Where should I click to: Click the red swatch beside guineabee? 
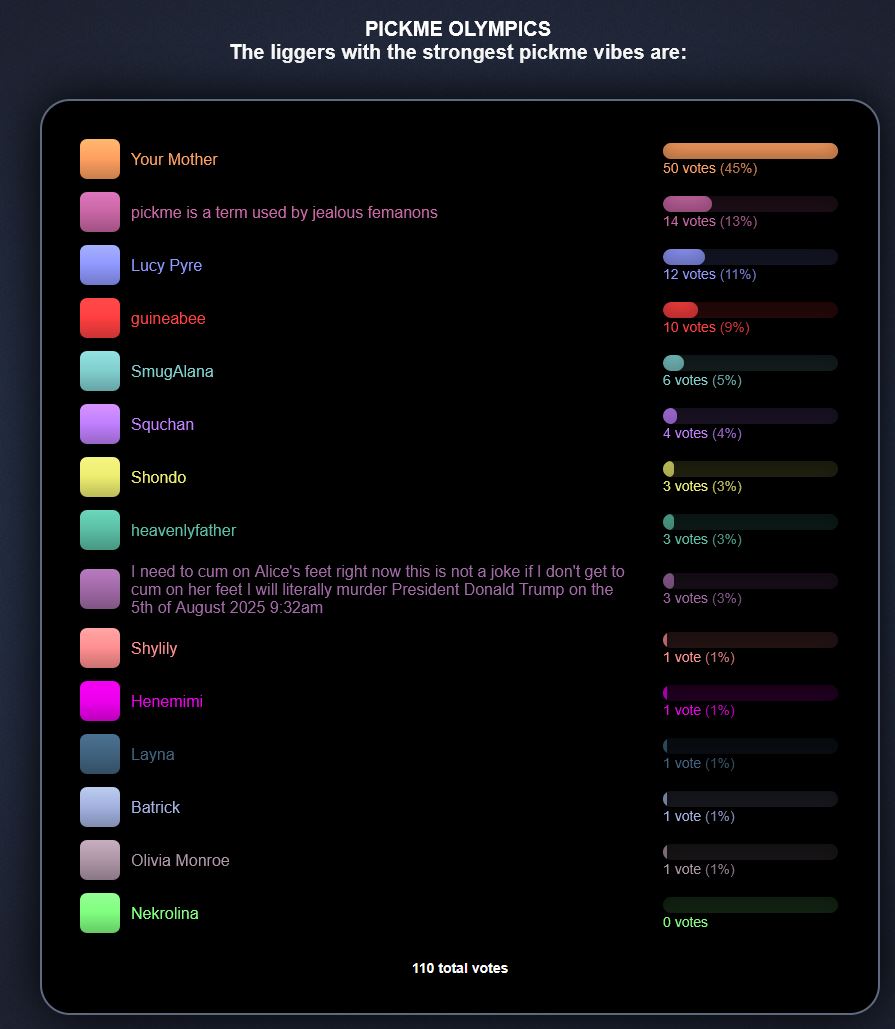(100, 318)
